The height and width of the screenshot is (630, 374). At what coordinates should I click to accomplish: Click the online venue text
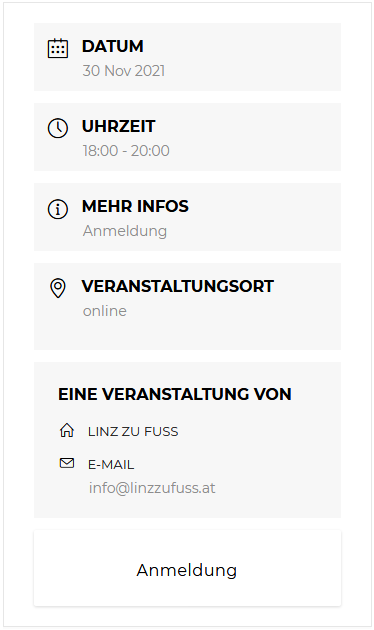[105, 311]
